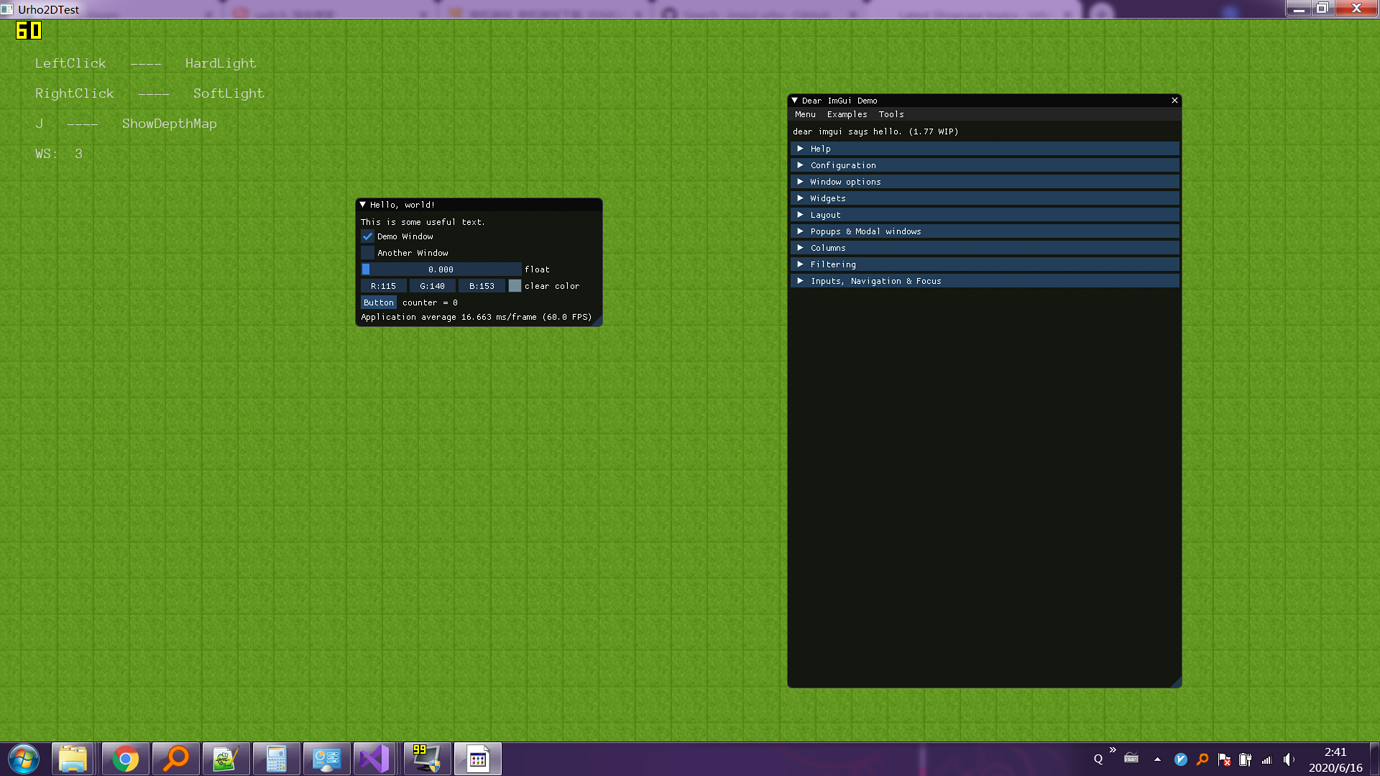Screen dimensions: 1380x776
Task: Click the resize grip of ImGui Demo window
Action: pos(1176,682)
